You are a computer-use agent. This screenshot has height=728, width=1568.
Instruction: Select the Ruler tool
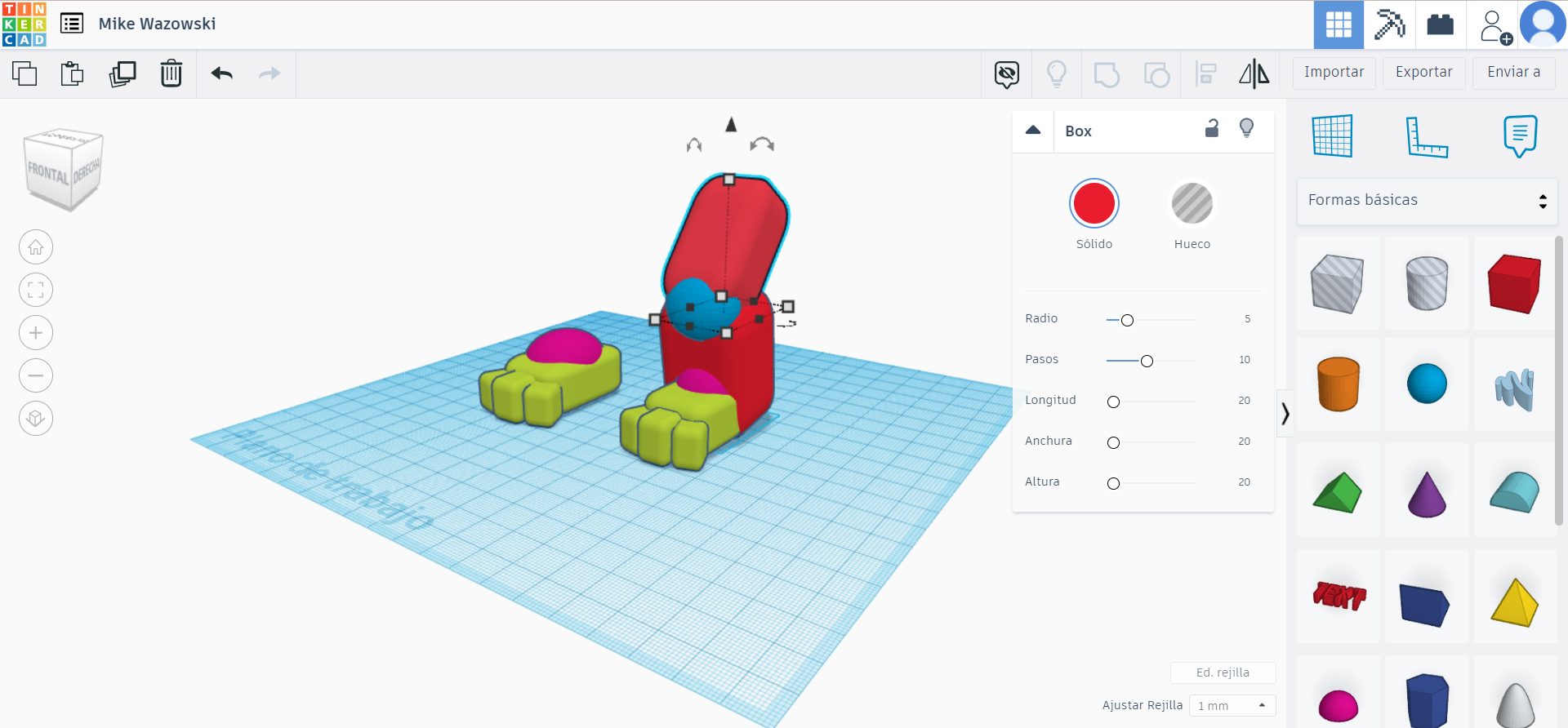pyautogui.click(x=1427, y=136)
